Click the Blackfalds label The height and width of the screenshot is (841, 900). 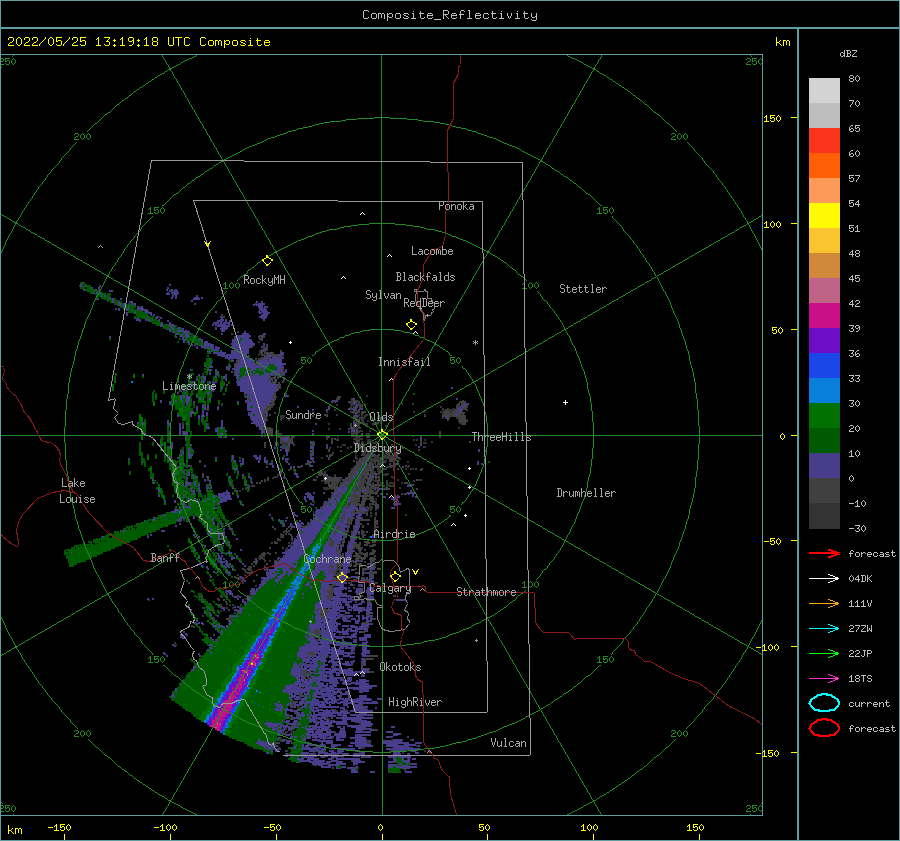tap(425, 277)
